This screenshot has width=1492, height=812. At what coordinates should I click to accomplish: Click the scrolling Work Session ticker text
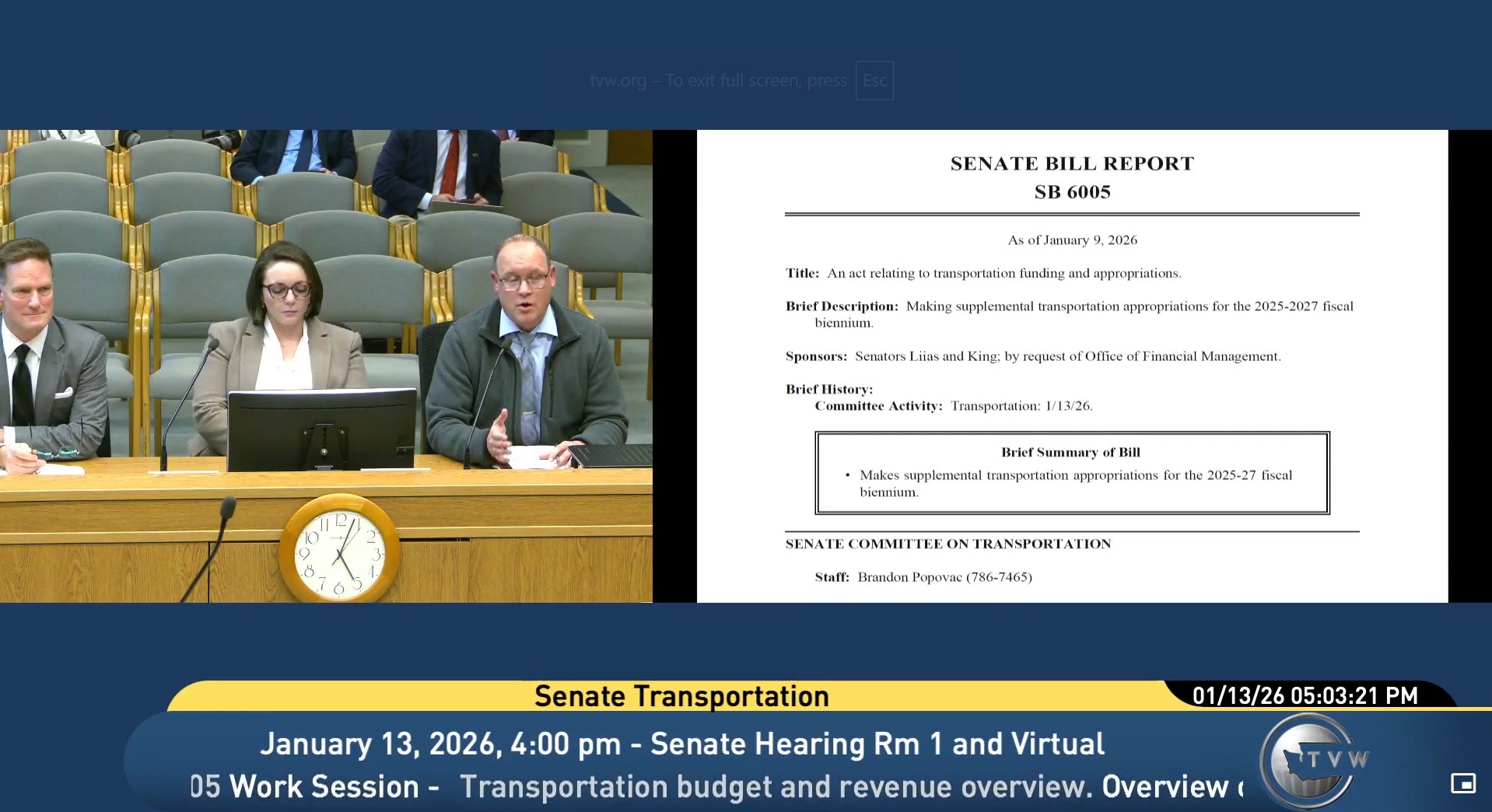[716, 786]
